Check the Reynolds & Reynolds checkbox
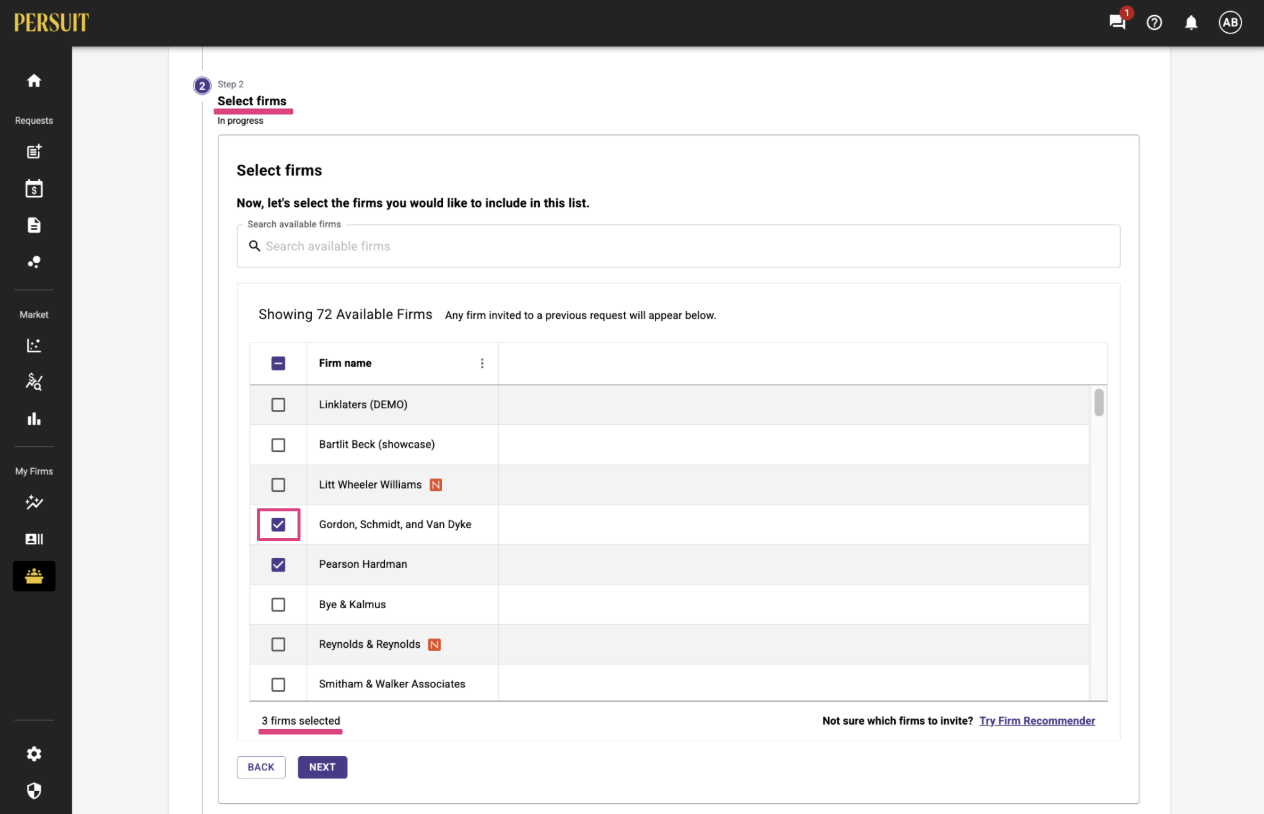Screen dimensions: 1264x814 pos(278,645)
